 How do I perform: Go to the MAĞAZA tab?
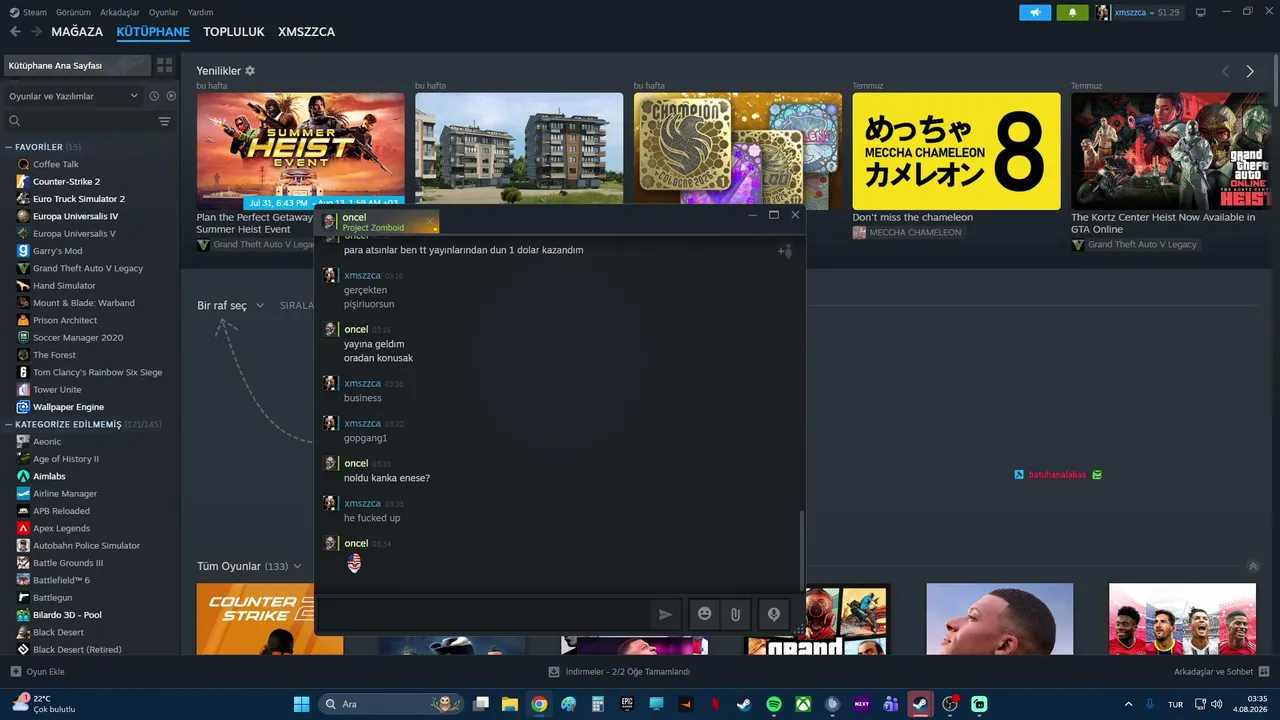[x=77, y=32]
